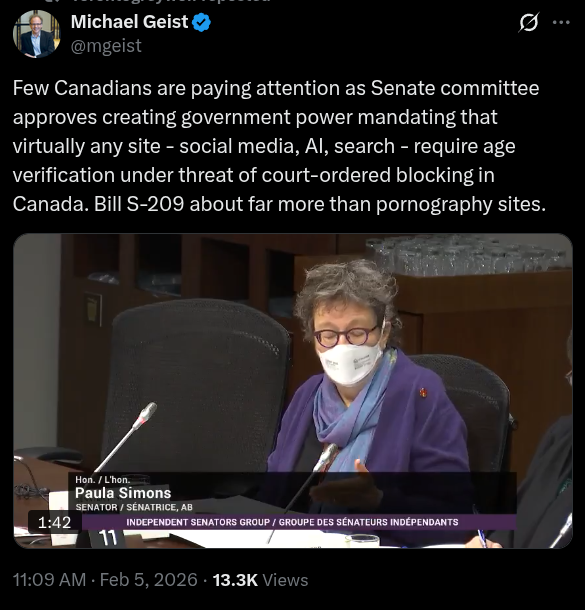Click the Paula Simons name caption
Viewport: 585px width, 610px height.
point(123,493)
